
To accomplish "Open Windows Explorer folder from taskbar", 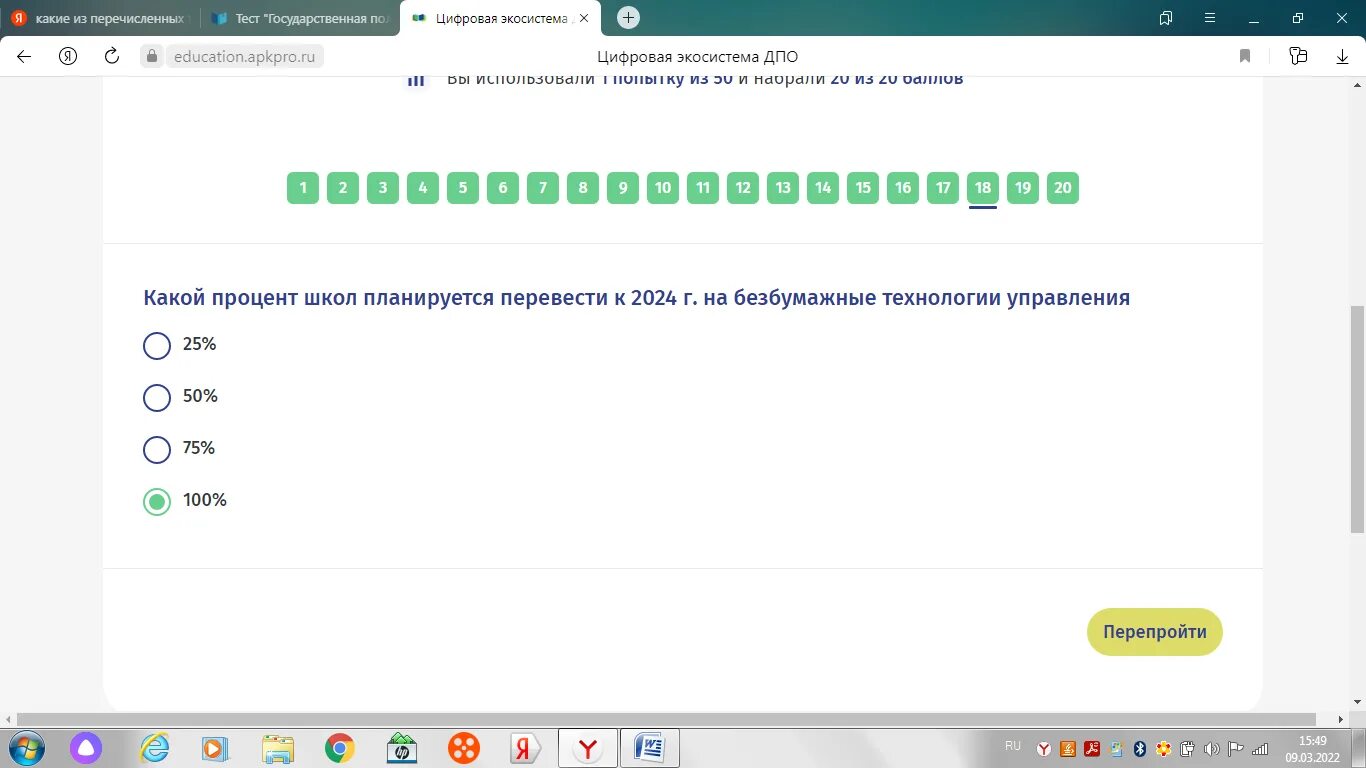I will 278,748.
